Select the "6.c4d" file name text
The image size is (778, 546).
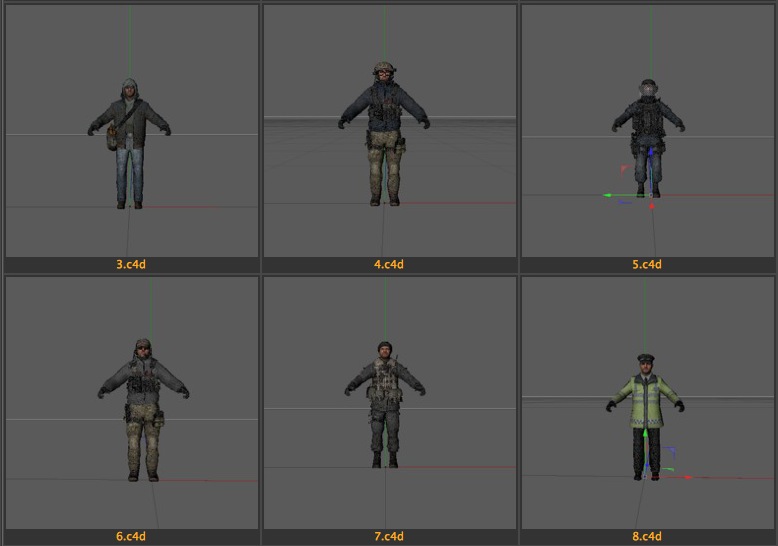(x=131, y=536)
